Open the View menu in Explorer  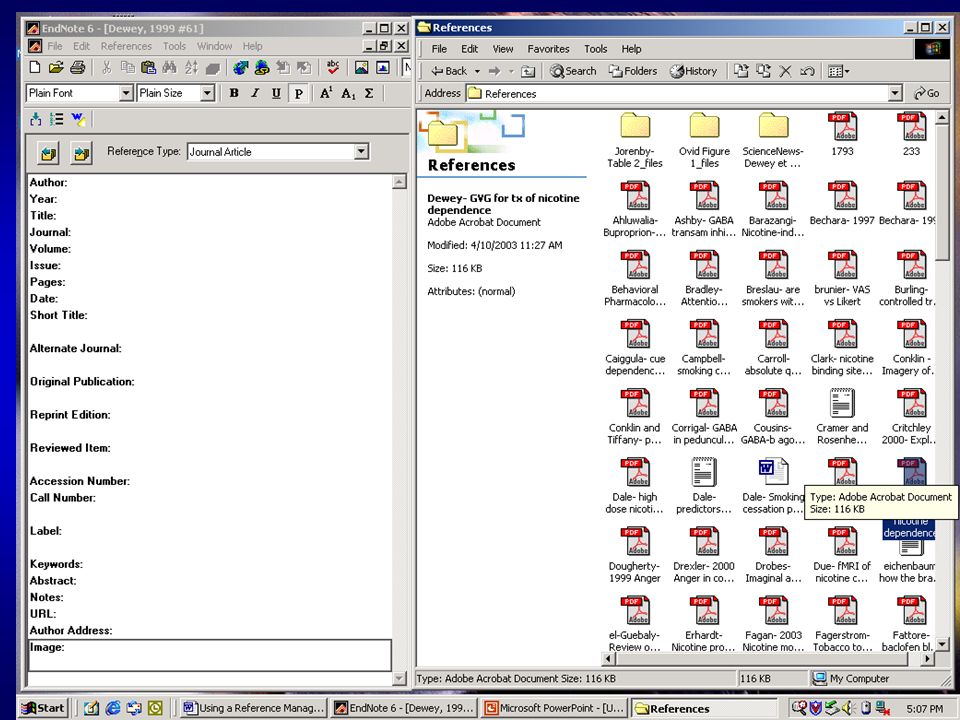click(x=503, y=49)
